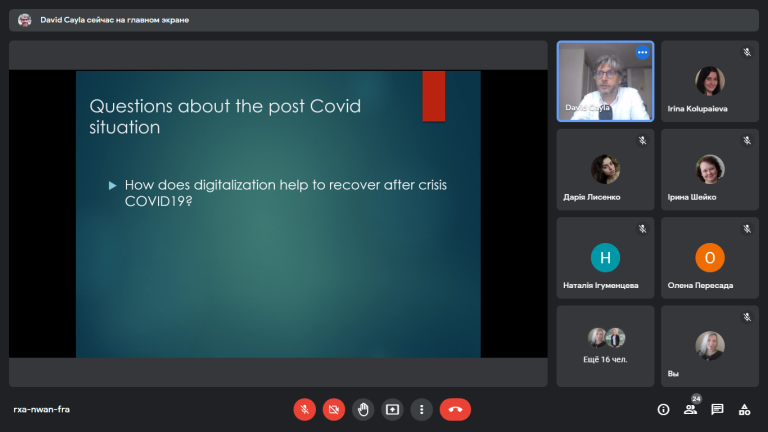This screenshot has height=432, width=768.
Task: Open the activities panel with the shapes icon
Action: [744, 409]
